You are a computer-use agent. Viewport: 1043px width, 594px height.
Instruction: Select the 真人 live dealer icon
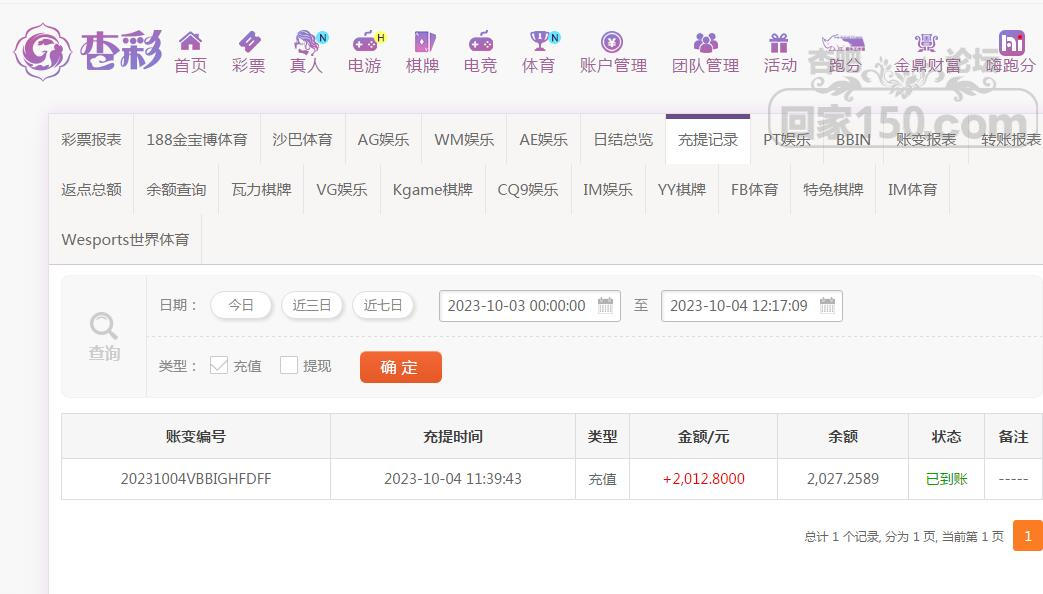point(306,42)
